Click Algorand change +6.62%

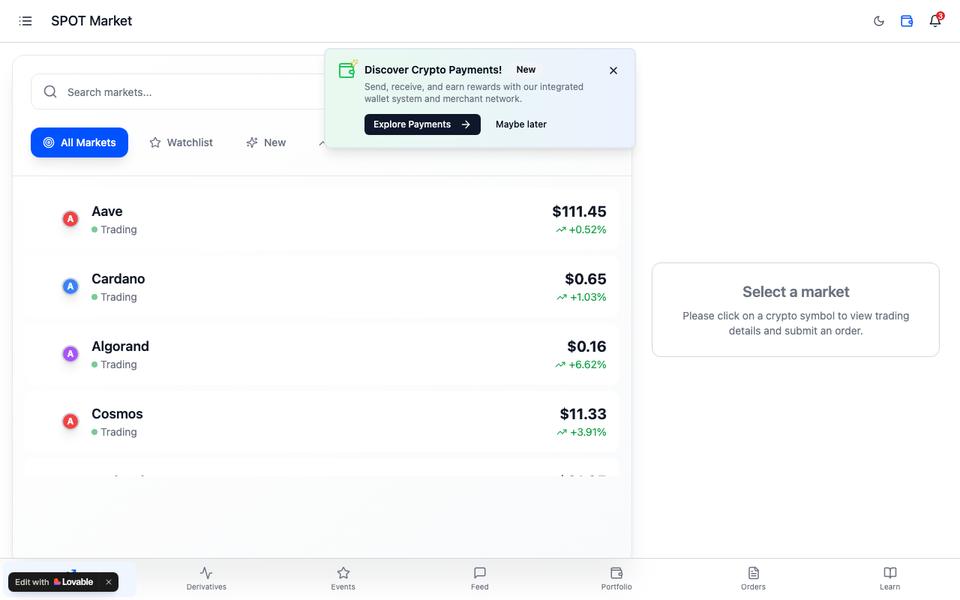tap(580, 364)
